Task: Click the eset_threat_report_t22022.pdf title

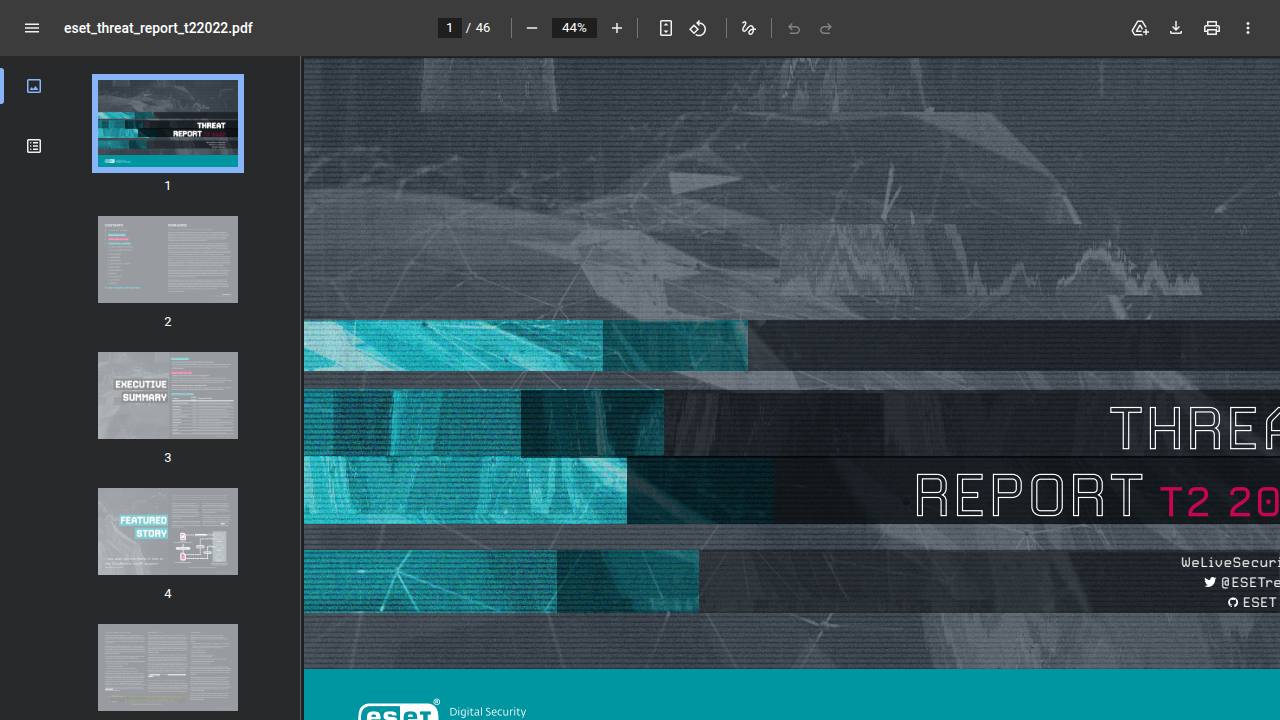Action: pos(158,28)
